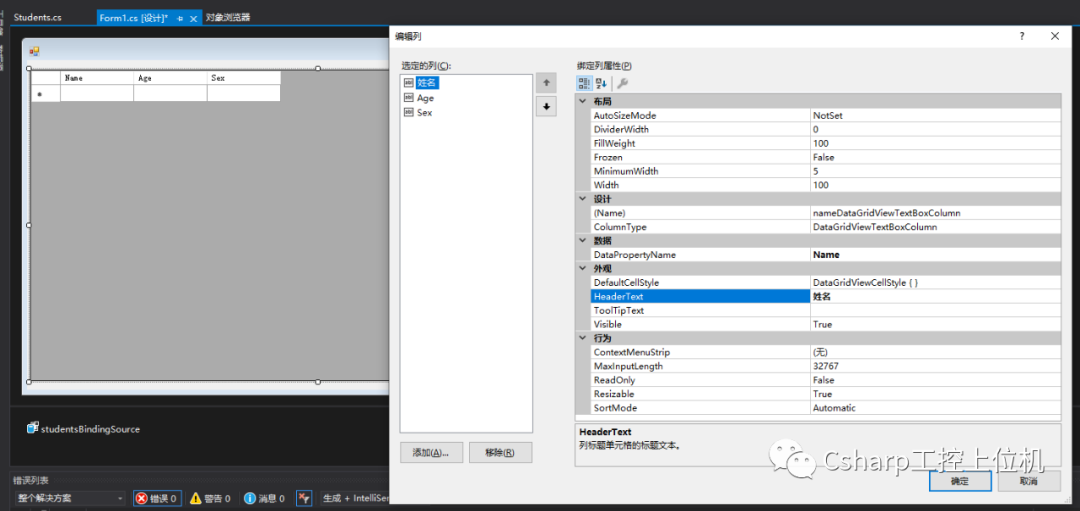Click Sex column header in designer grid
Image resolution: width=1080 pixels, height=511 pixels.
click(x=244, y=78)
